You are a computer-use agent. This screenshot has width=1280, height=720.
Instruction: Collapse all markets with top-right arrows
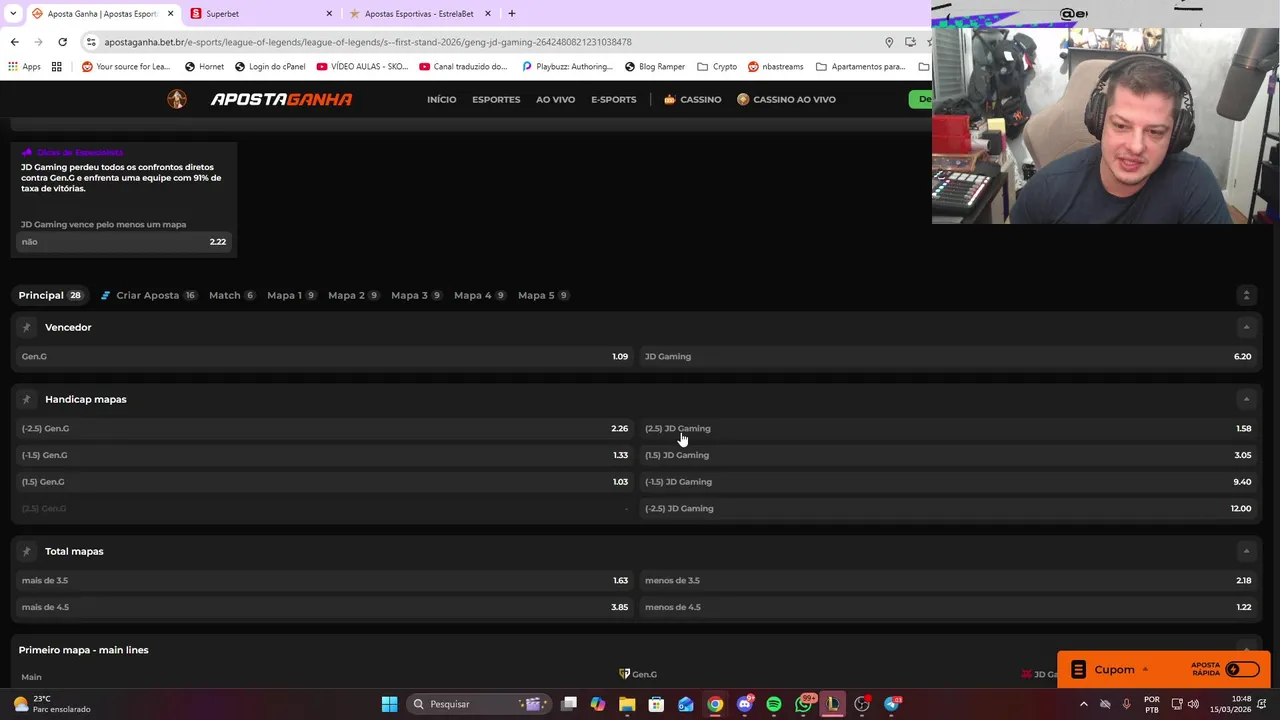(1246, 295)
